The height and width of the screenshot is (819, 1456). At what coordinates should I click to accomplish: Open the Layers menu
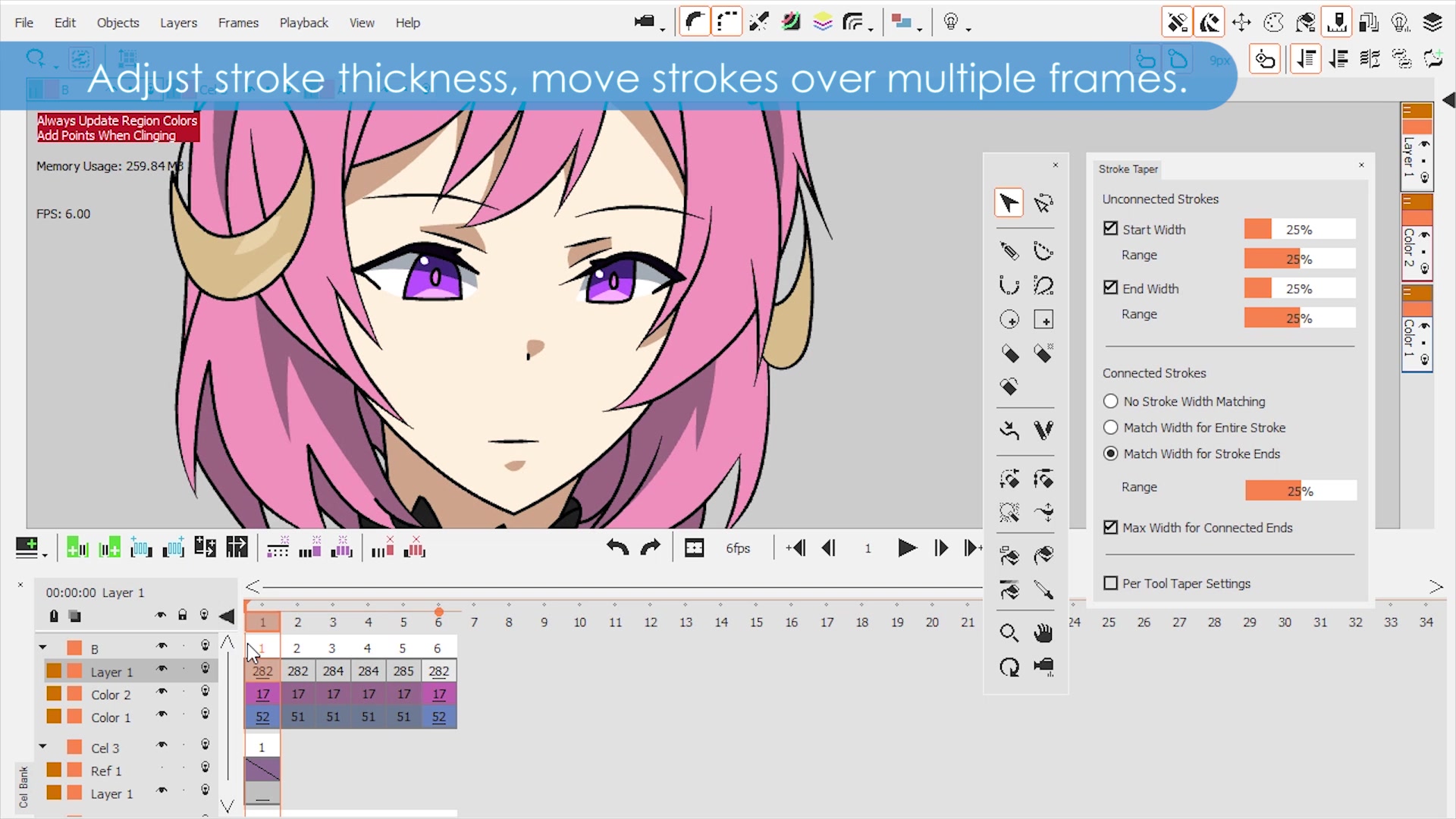178,23
